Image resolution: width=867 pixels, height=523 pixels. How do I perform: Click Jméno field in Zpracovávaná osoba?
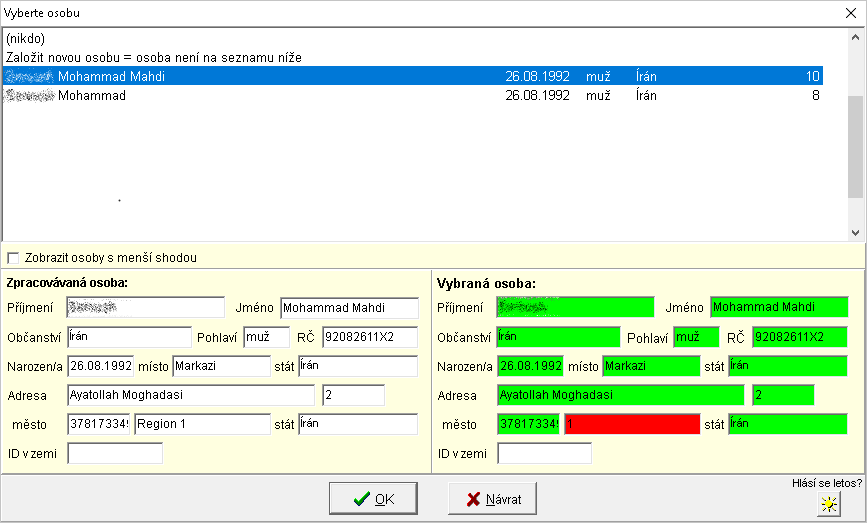(349, 308)
